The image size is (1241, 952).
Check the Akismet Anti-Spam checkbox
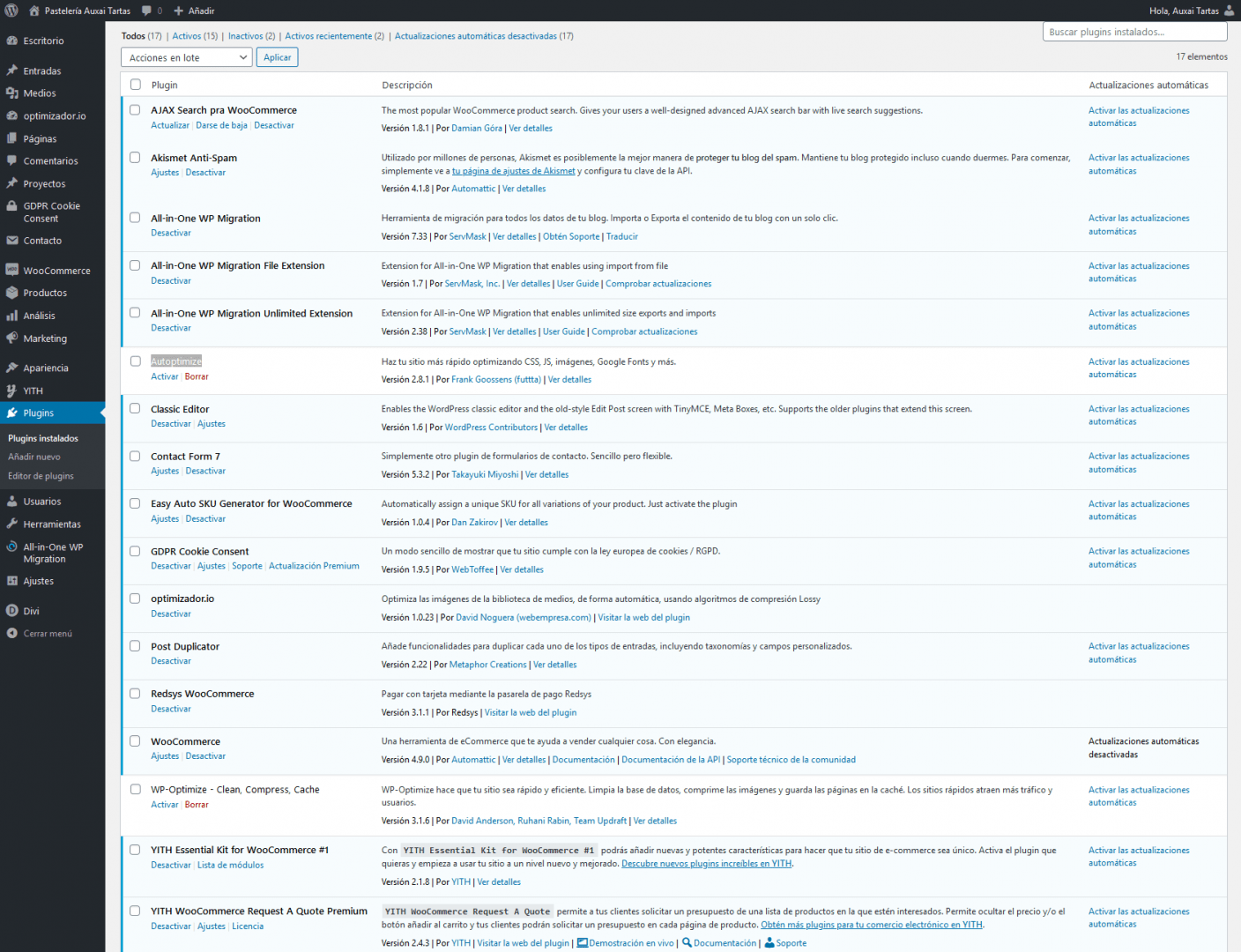pos(135,158)
